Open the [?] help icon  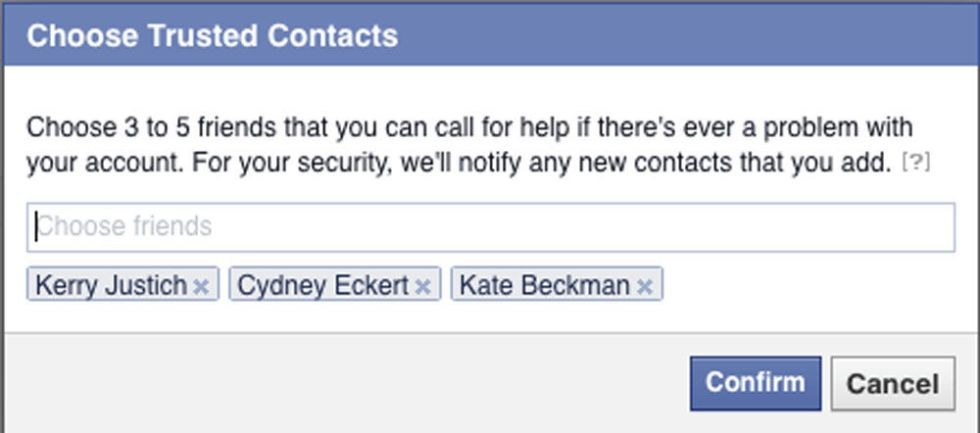(916, 164)
